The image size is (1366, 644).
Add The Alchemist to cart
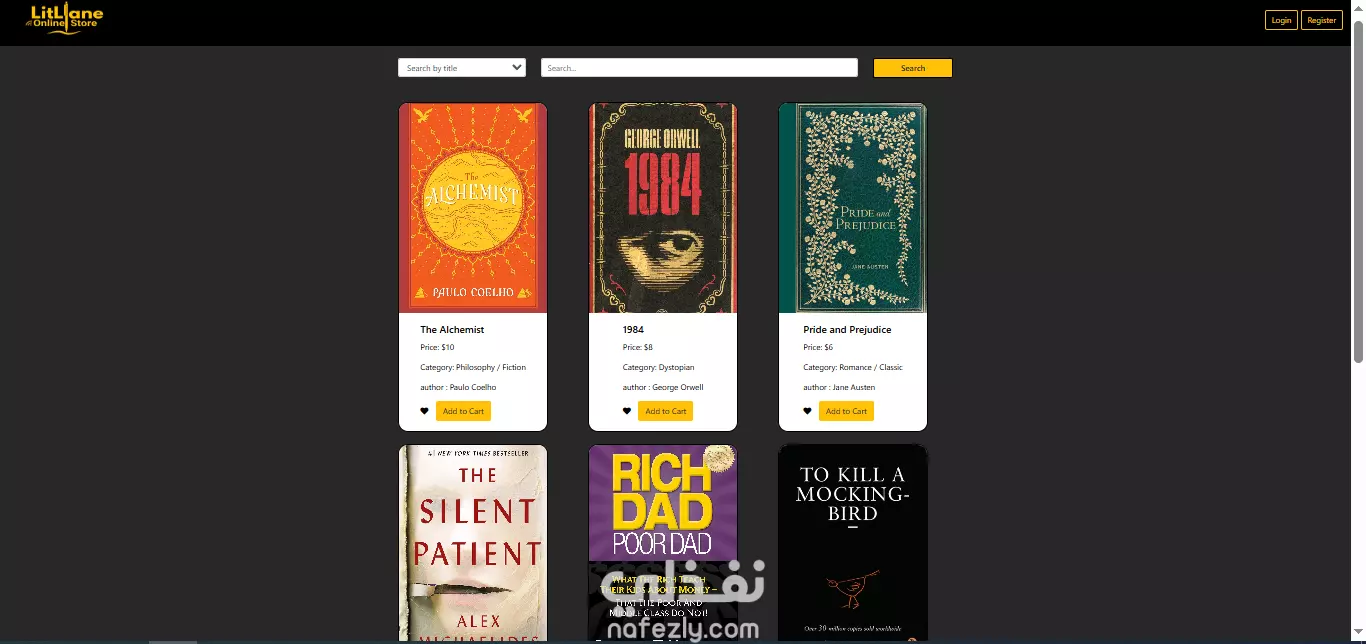(463, 411)
